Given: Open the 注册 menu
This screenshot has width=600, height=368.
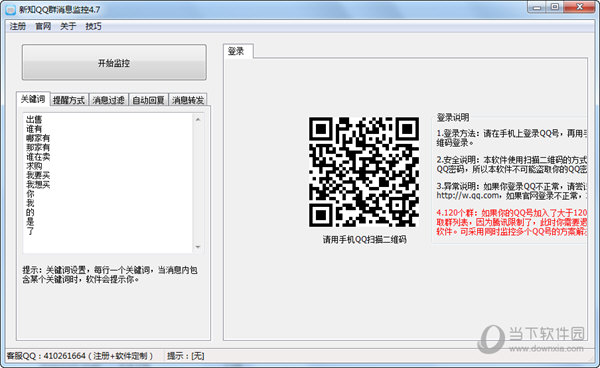Looking at the screenshot, I should point(18,26).
